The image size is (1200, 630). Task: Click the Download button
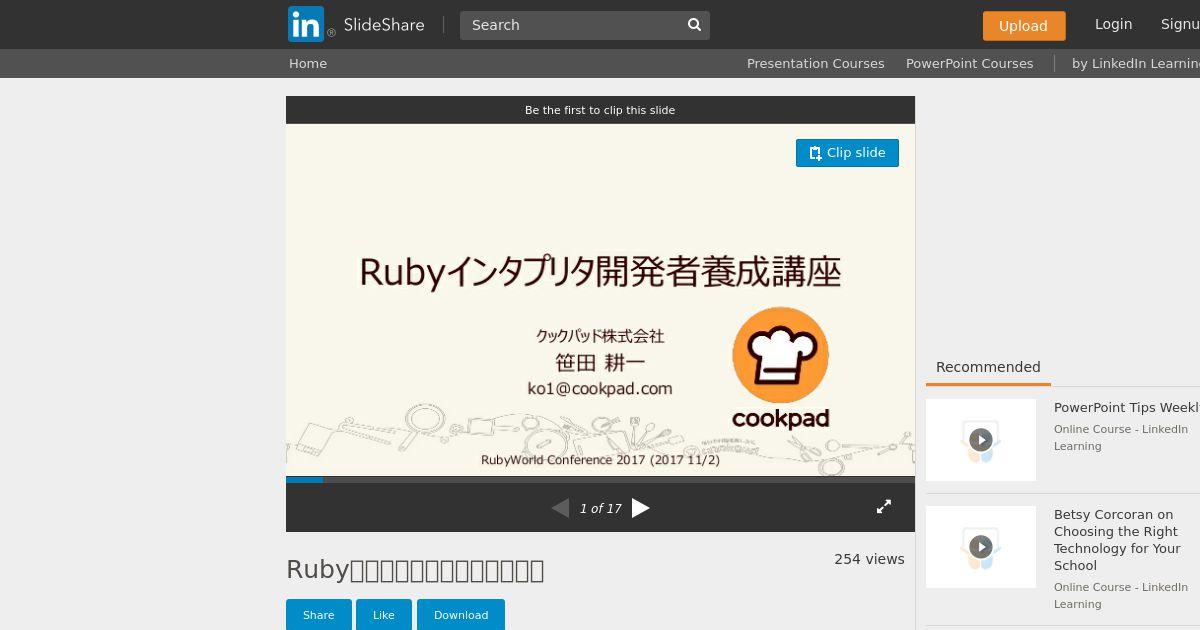pos(461,615)
